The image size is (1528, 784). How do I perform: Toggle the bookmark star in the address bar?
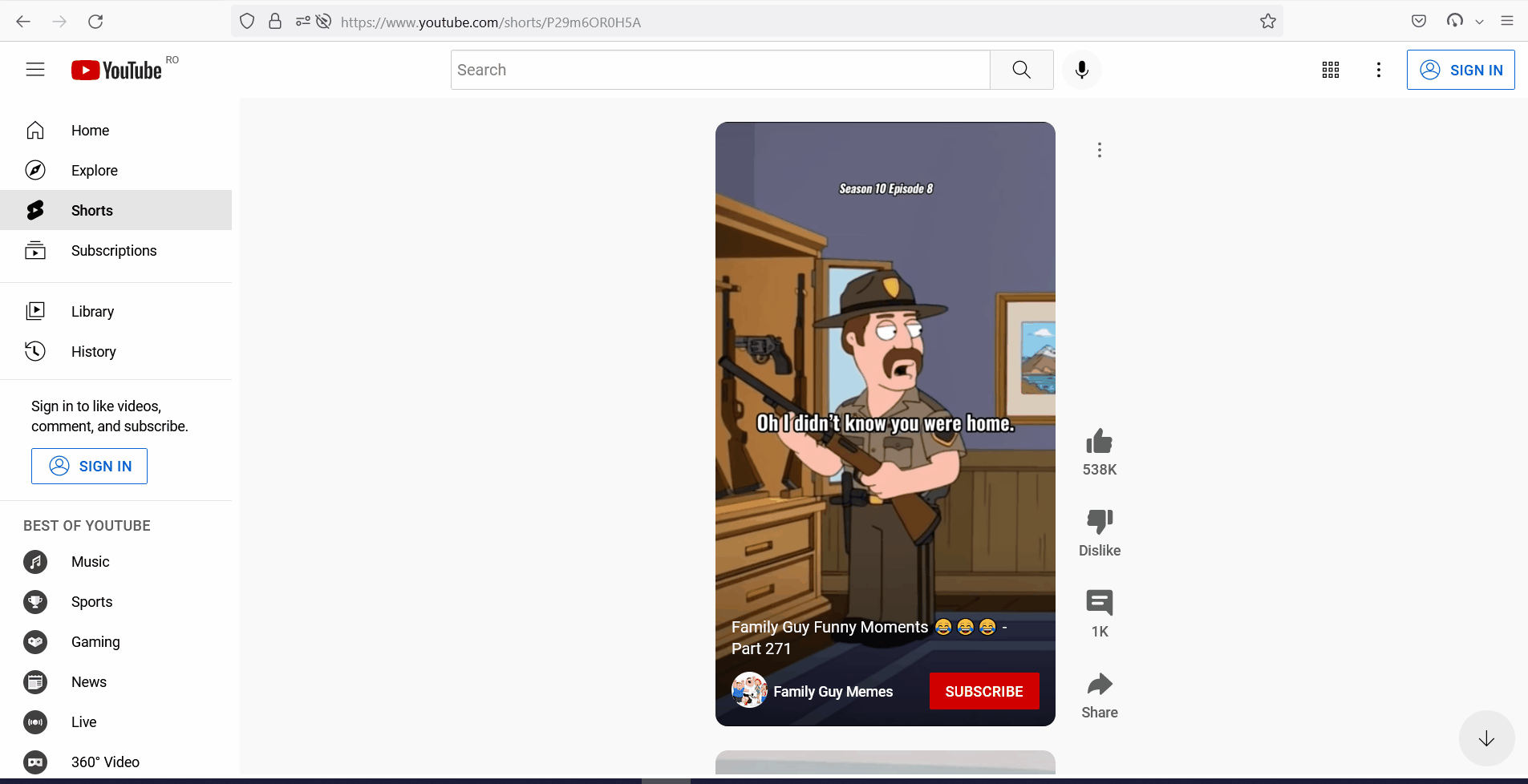click(1267, 21)
